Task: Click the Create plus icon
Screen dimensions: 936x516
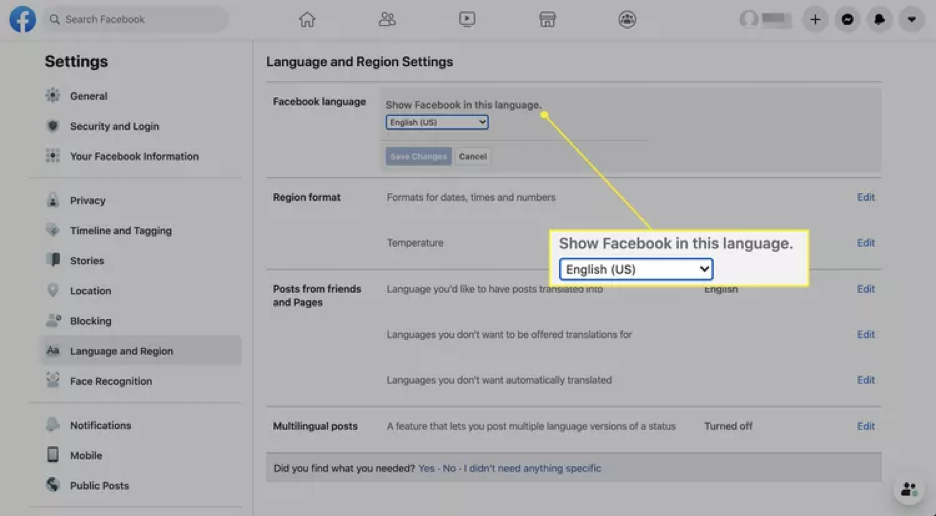Action: (x=815, y=19)
